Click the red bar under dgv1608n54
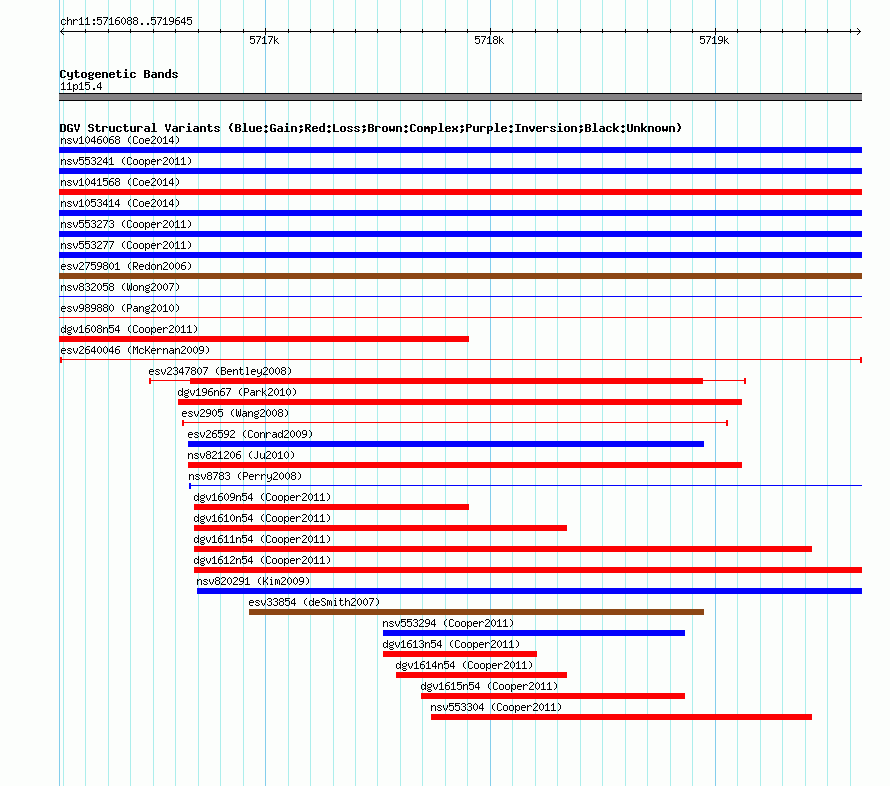Screen dimensions: 890x786 [x=264, y=339]
